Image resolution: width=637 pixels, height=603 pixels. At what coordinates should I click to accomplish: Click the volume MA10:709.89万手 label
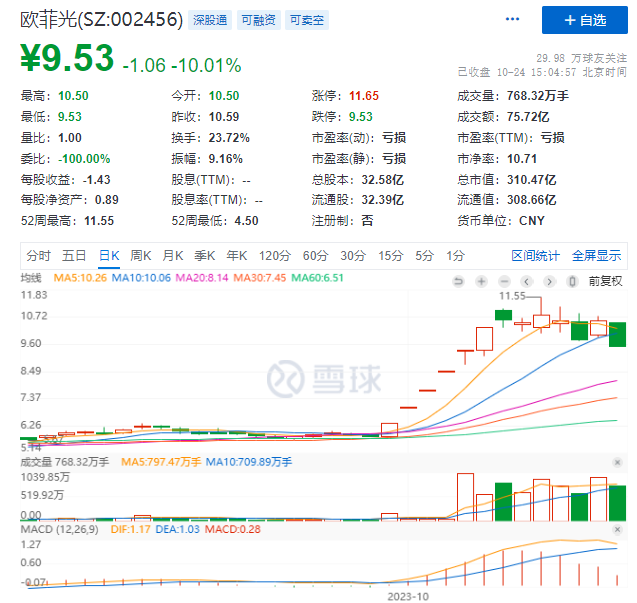coord(249,462)
